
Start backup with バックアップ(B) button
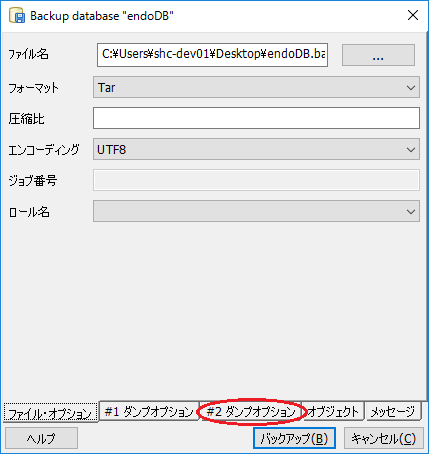[x=294, y=438]
